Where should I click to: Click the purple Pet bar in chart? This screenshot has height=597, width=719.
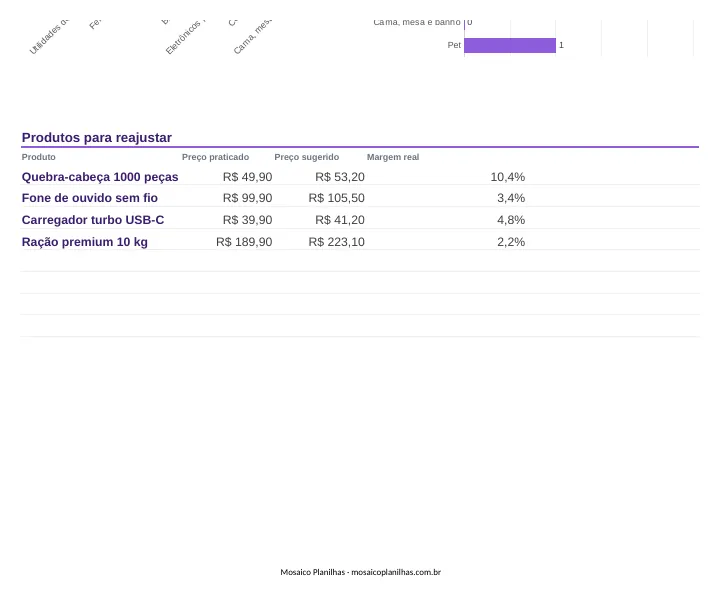point(510,45)
